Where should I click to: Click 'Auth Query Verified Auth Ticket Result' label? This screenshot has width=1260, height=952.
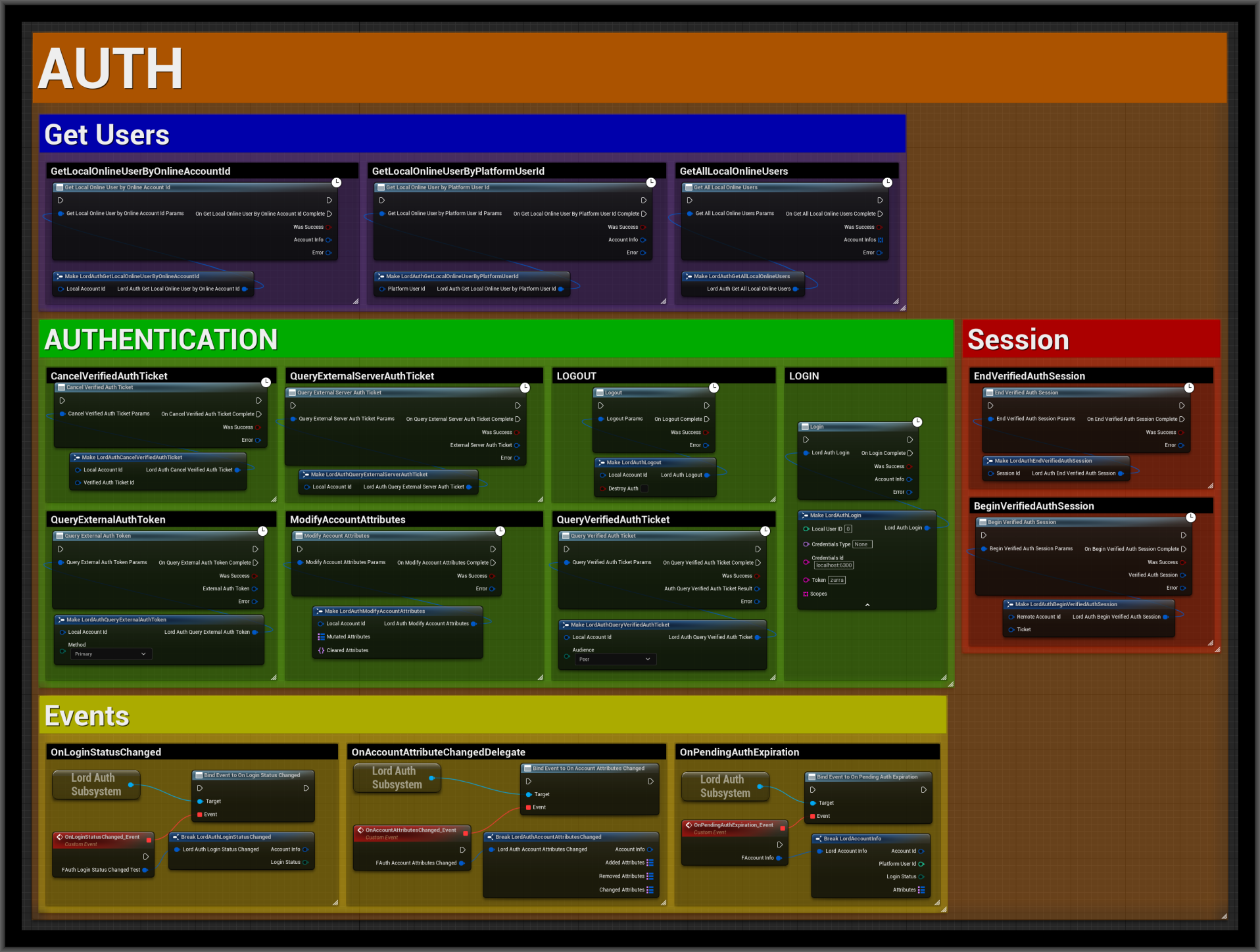(x=708, y=588)
